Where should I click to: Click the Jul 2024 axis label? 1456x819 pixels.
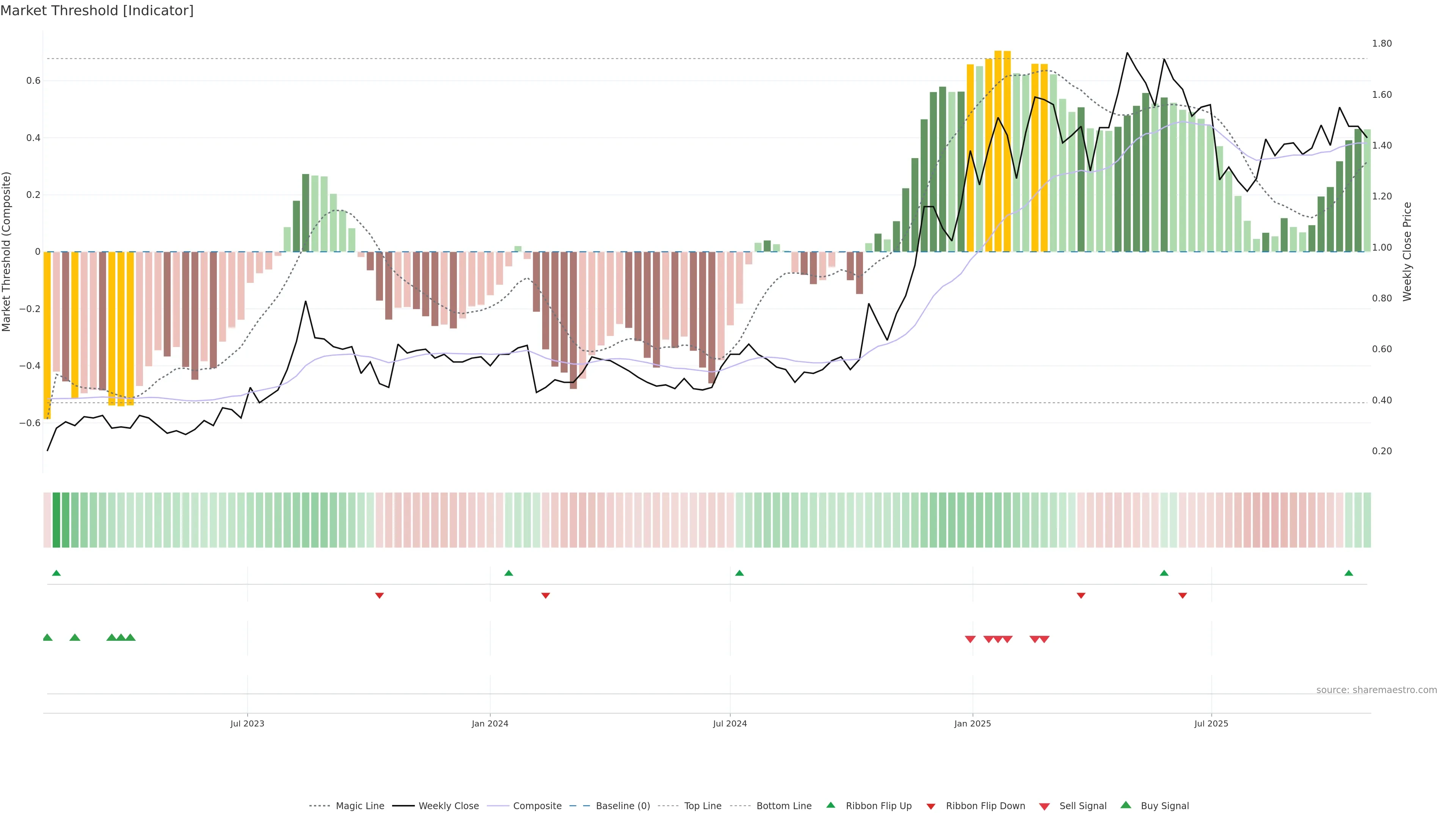(x=730, y=723)
